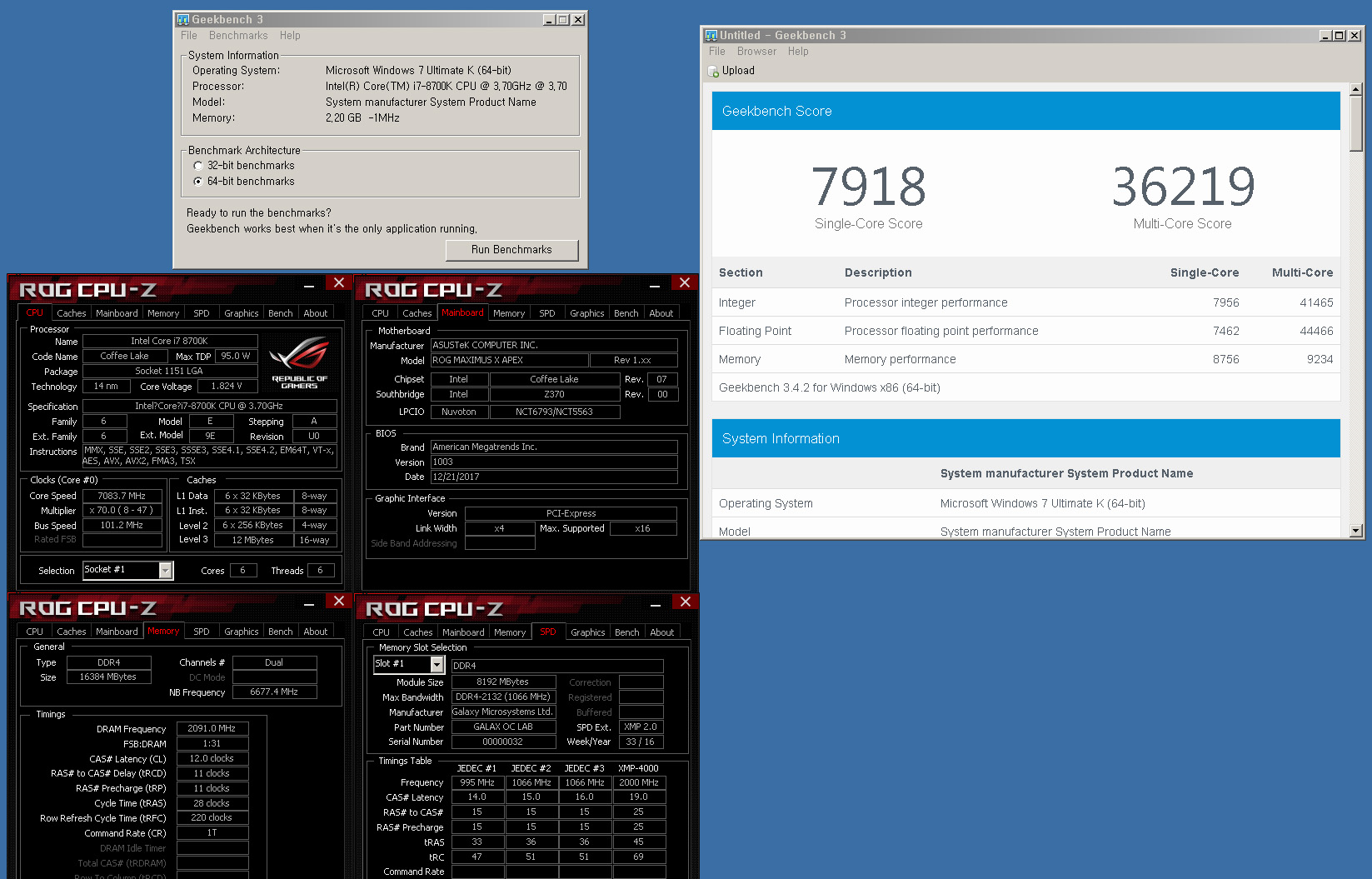This screenshot has width=1372, height=879.
Task: Click the Intel Core i7 8700K name field
Action: pyautogui.click(x=170, y=341)
